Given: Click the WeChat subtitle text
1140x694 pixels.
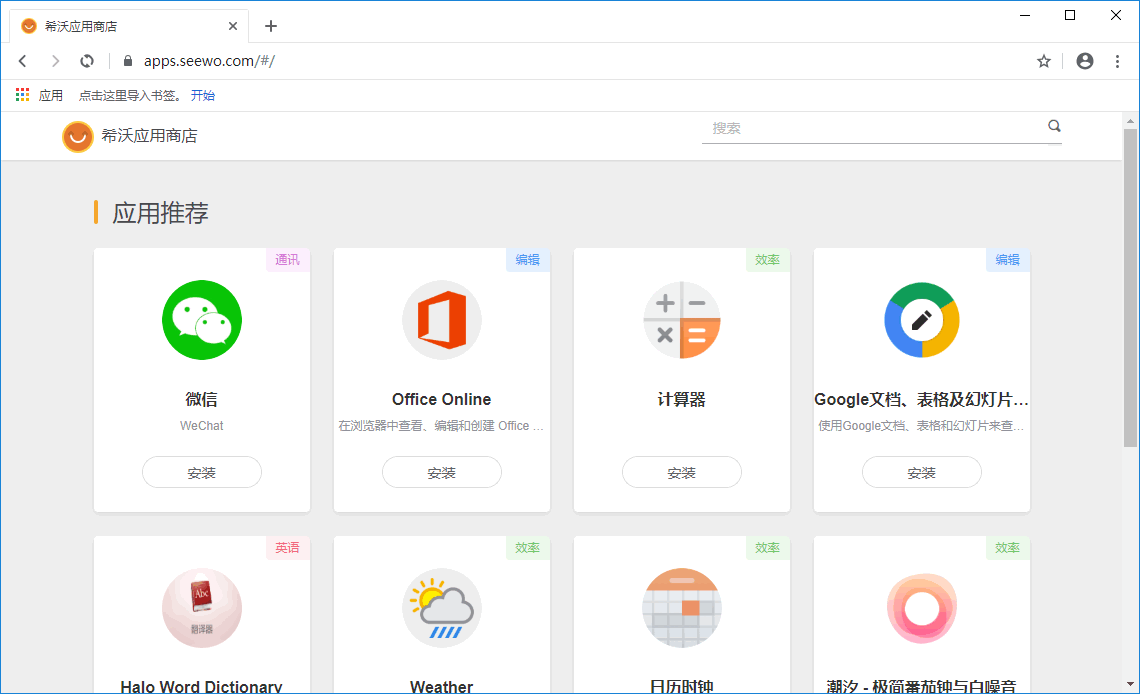Looking at the screenshot, I should click(201, 426).
